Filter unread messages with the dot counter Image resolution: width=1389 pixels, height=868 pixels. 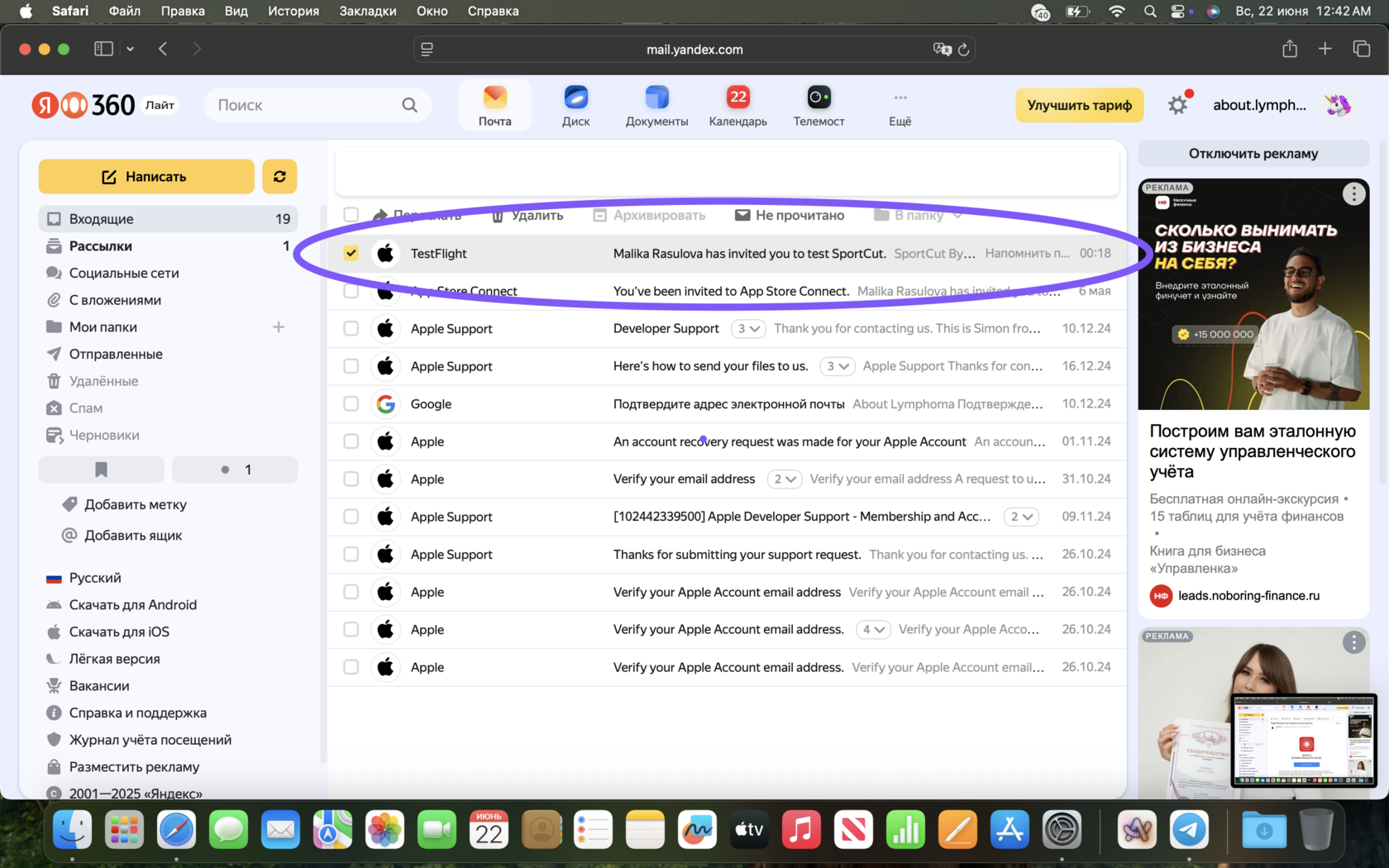click(x=235, y=470)
